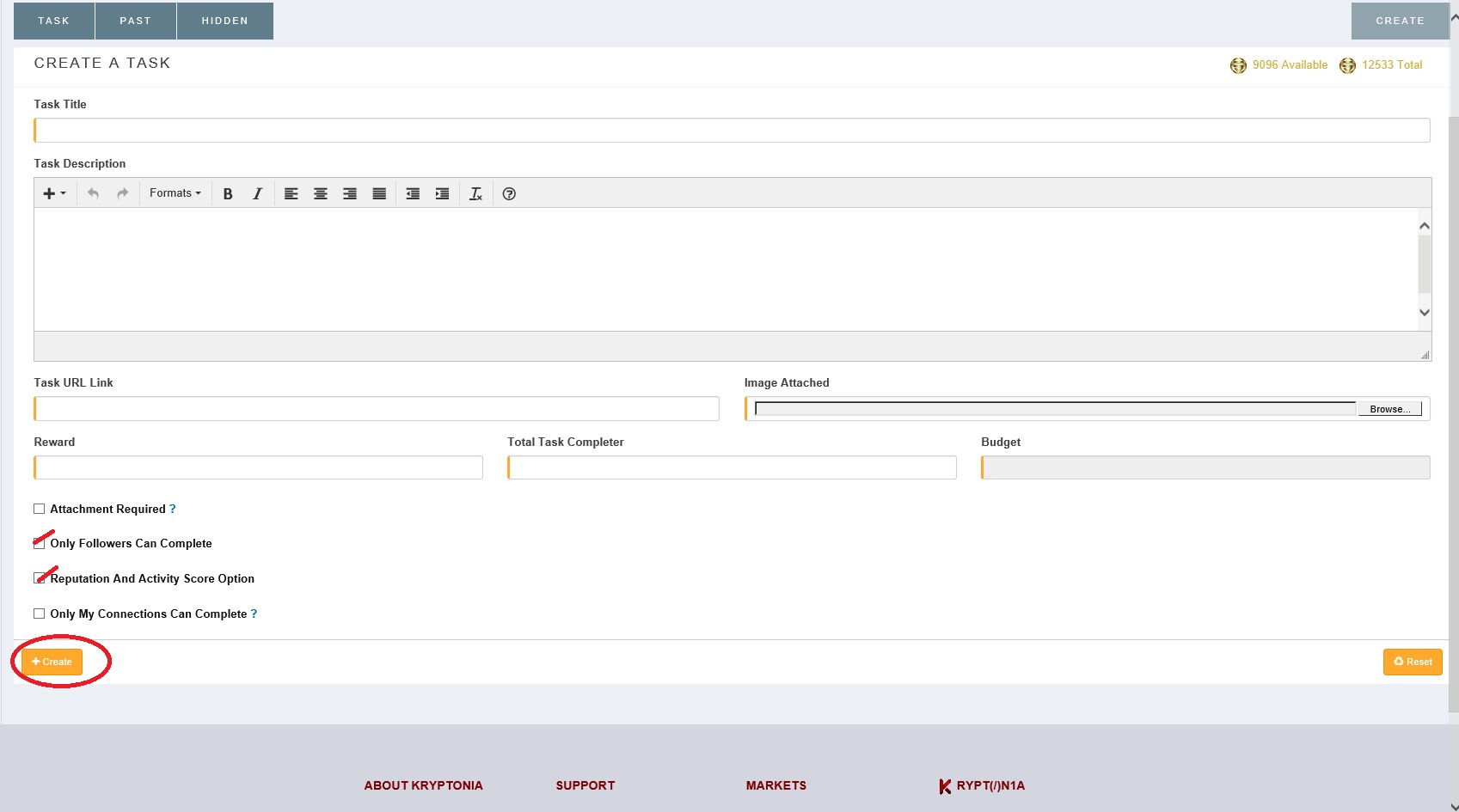Center align the text
The width and height of the screenshot is (1459, 812).
pyautogui.click(x=321, y=193)
